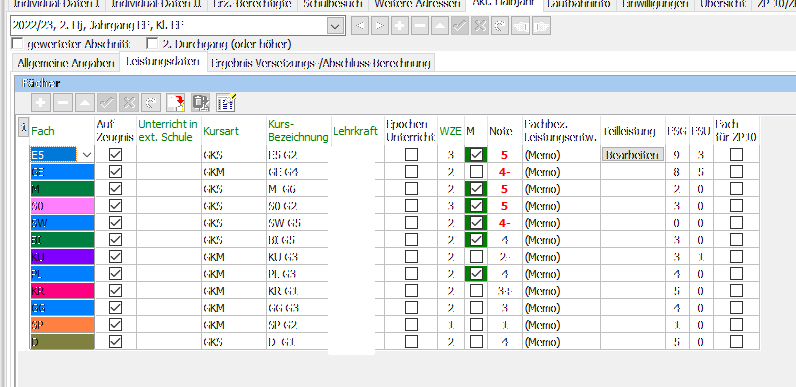This screenshot has width=796, height=387.
Task: Click Note '5' in the M row
Action: pyautogui.click(x=504, y=188)
